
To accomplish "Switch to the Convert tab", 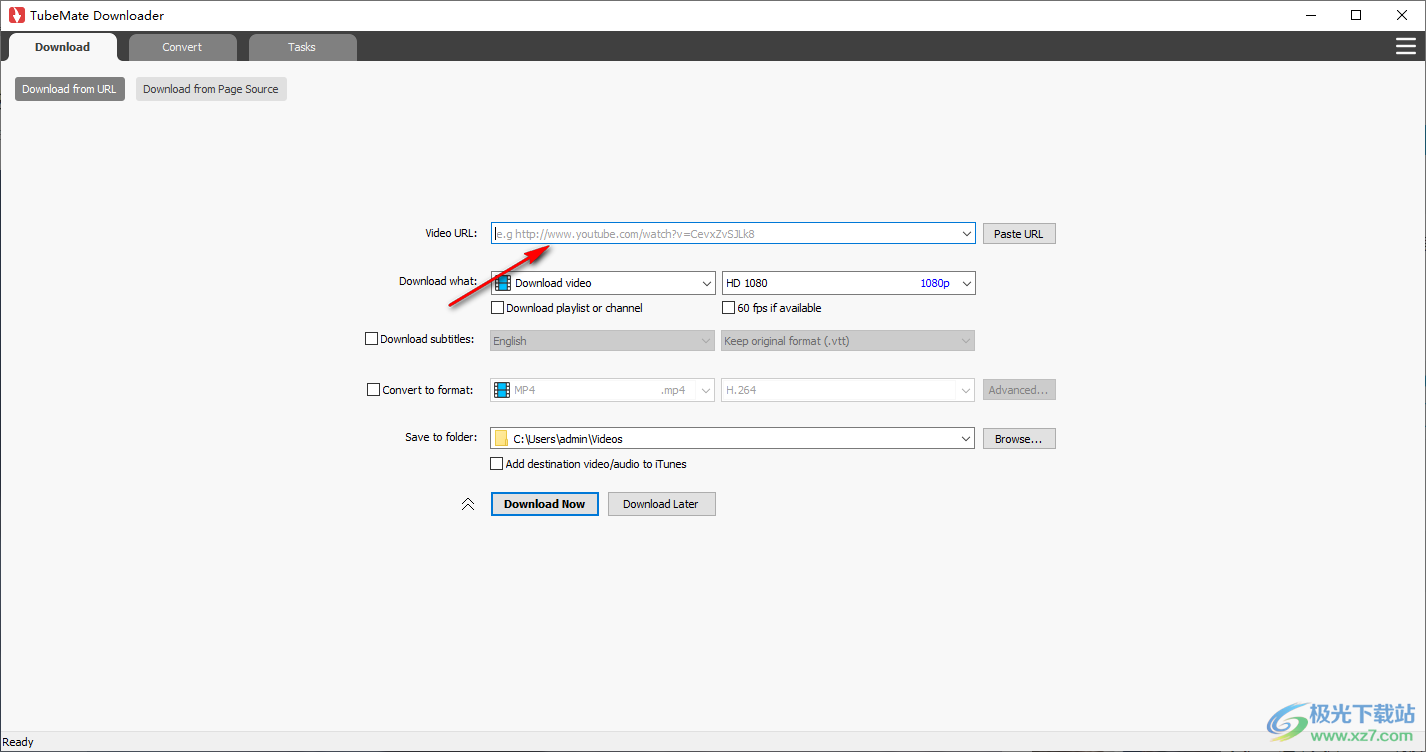I will pyautogui.click(x=182, y=47).
